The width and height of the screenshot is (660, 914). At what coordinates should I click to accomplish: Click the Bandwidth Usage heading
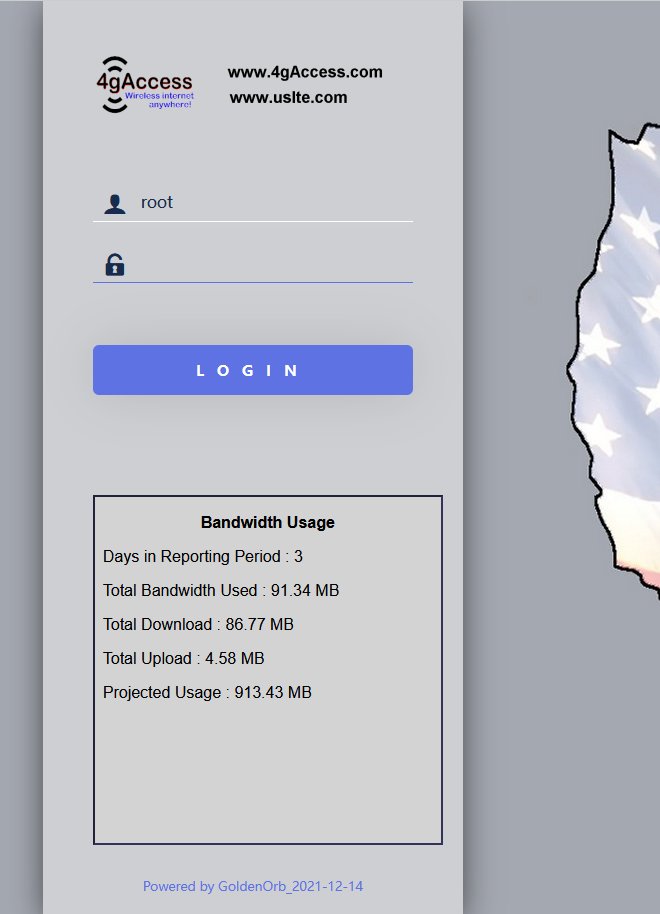point(268,522)
